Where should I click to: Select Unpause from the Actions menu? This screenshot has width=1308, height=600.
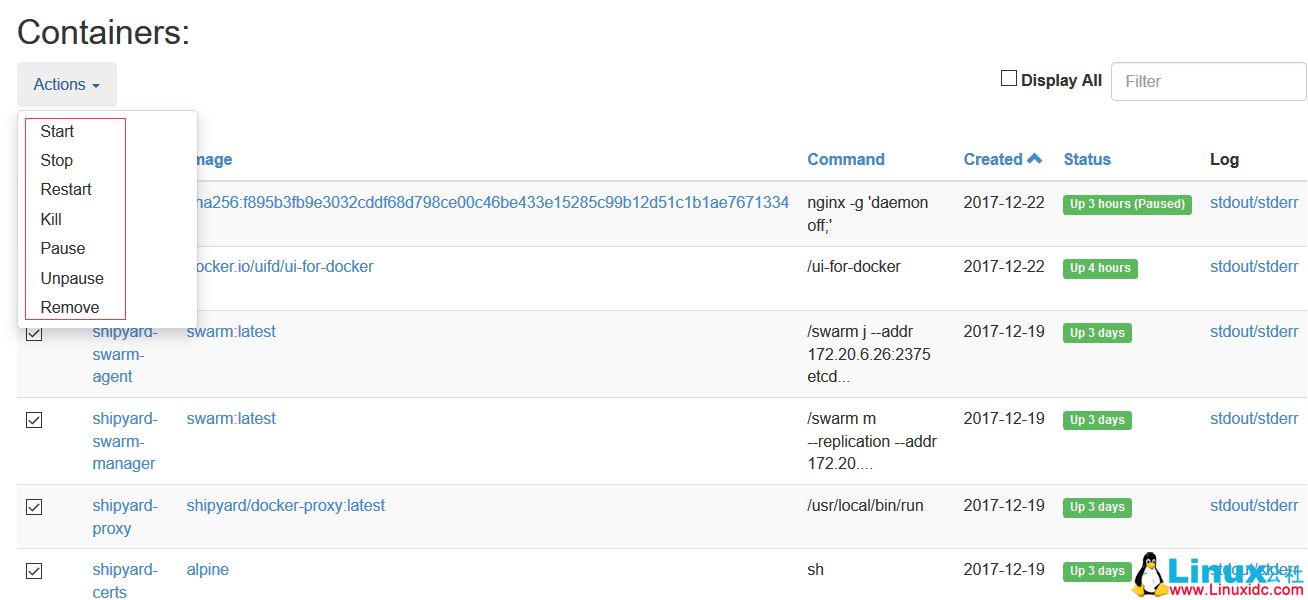71,278
